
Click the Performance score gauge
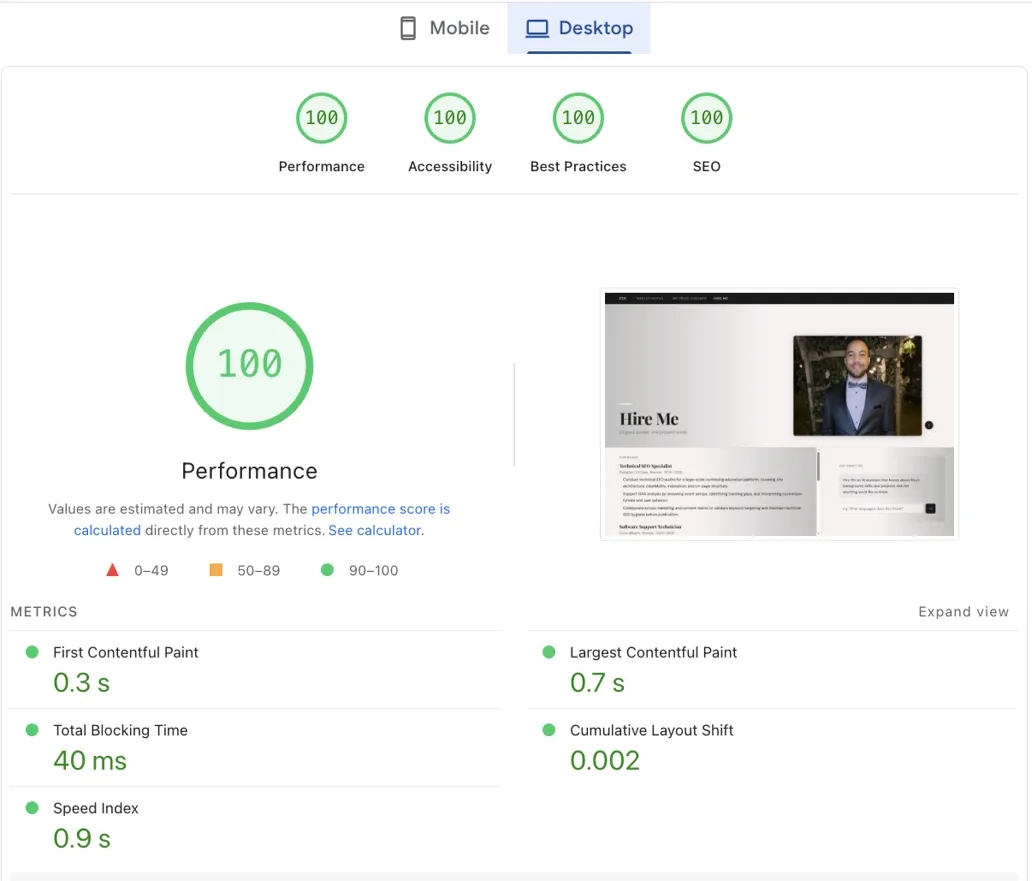pos(321,117)
